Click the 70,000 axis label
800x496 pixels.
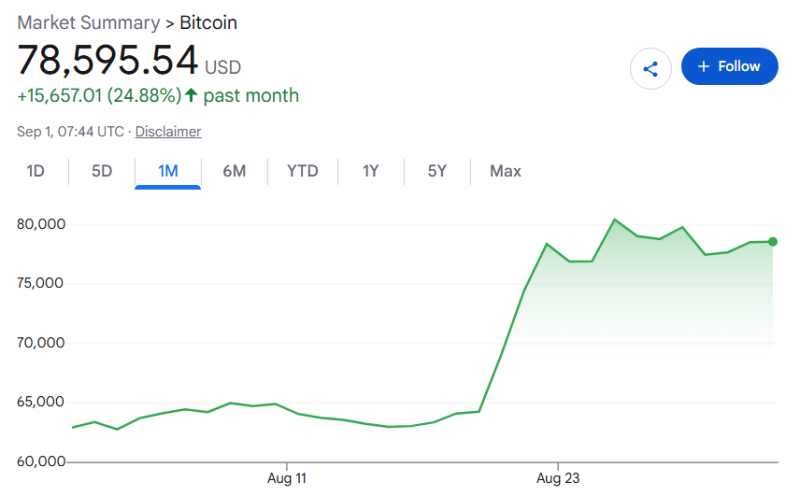pyautogui.click(x=41, y=342)
